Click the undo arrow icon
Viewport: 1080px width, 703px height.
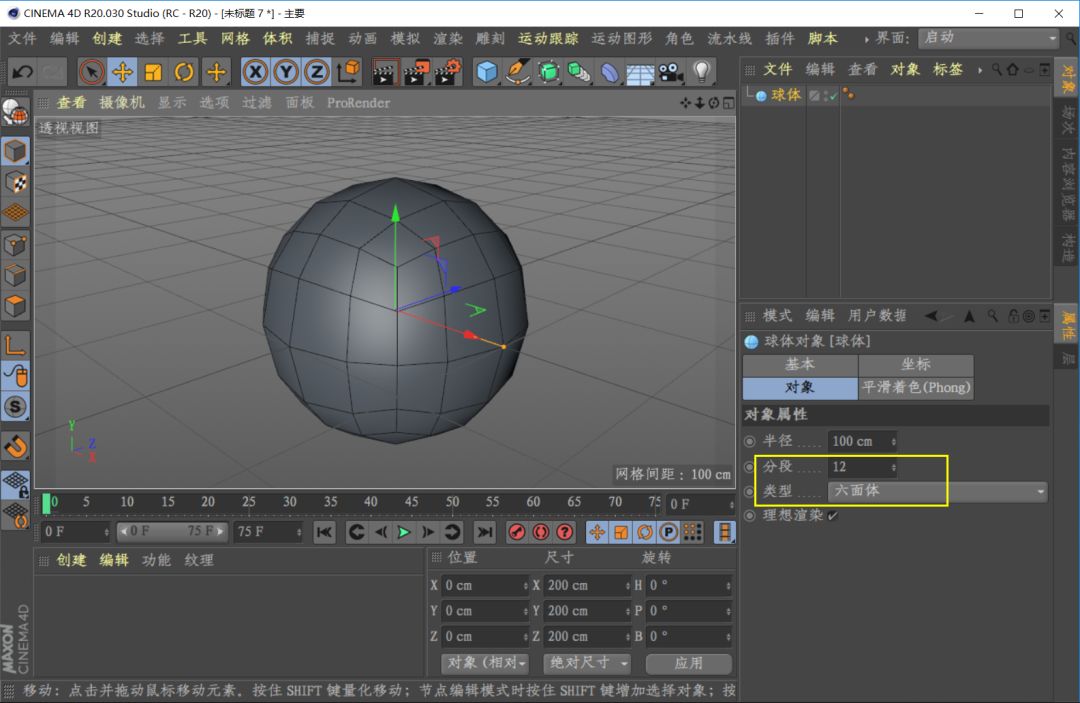point(22,72)
